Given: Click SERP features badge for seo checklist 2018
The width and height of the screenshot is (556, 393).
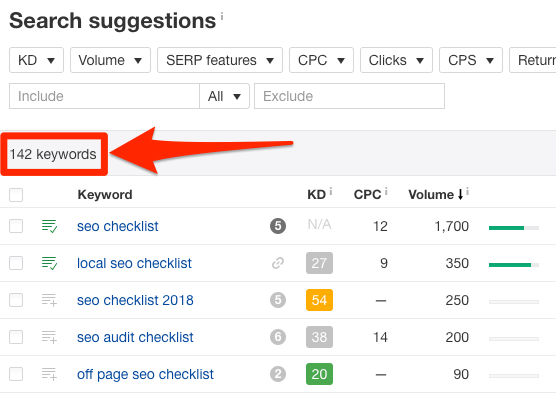Looking at the screenshot, I should point(278,300).
